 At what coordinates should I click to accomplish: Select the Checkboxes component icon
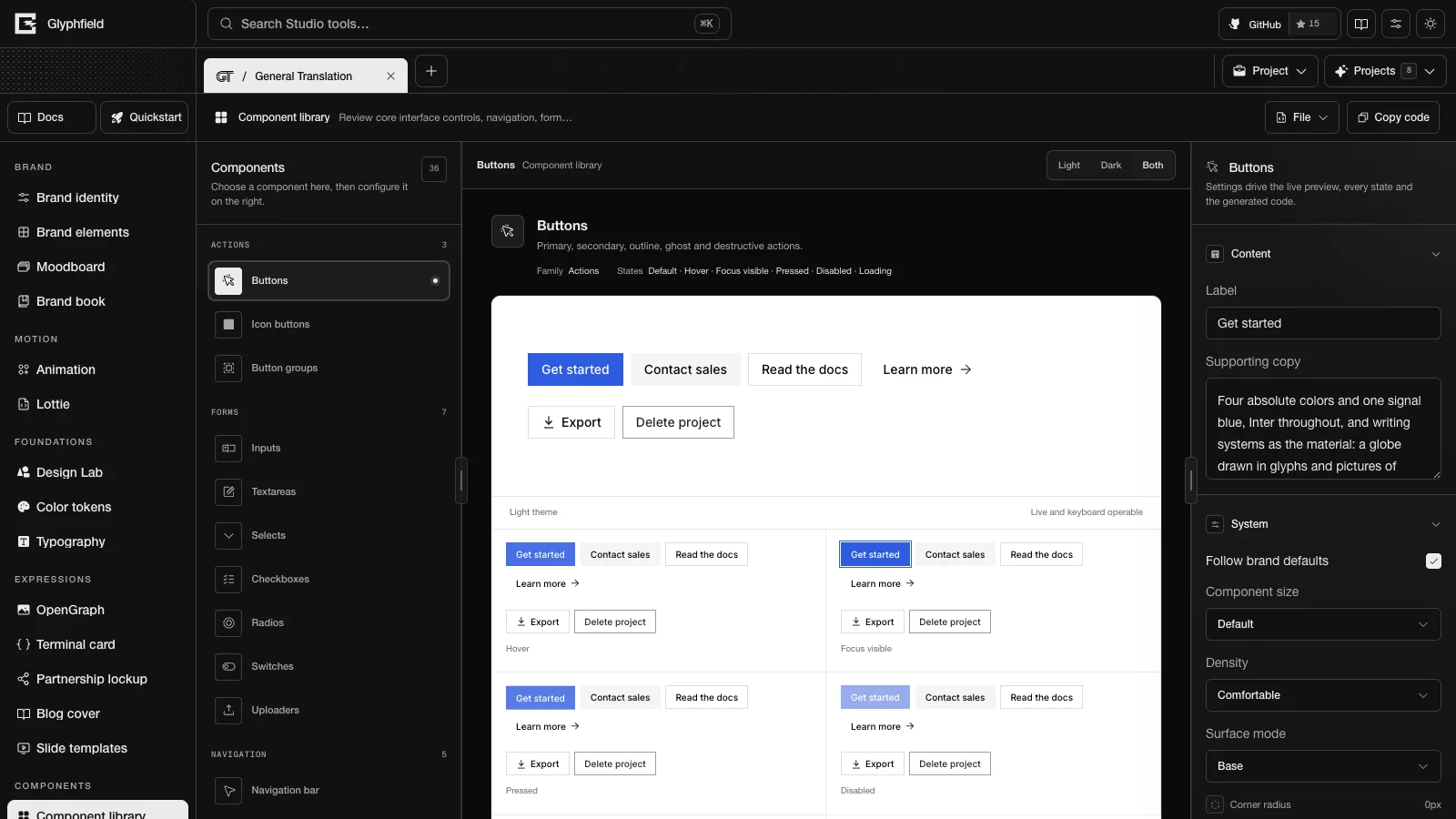click(x=228, y=579)
